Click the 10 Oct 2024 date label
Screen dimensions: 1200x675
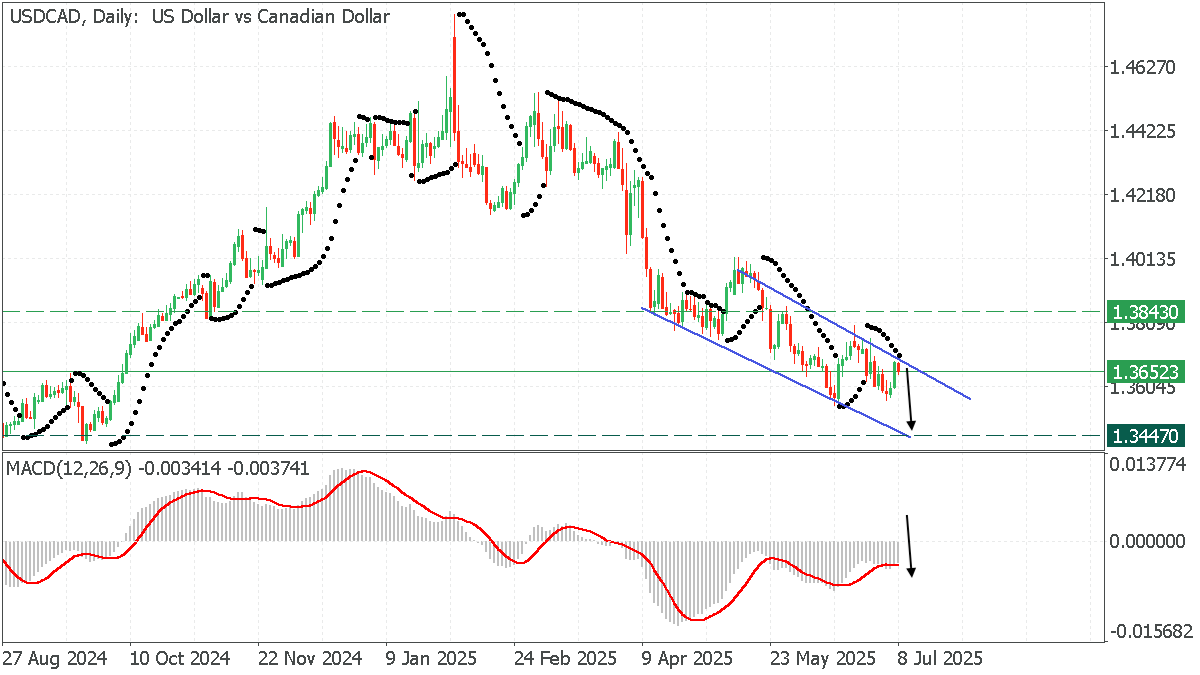pos(180,659)
